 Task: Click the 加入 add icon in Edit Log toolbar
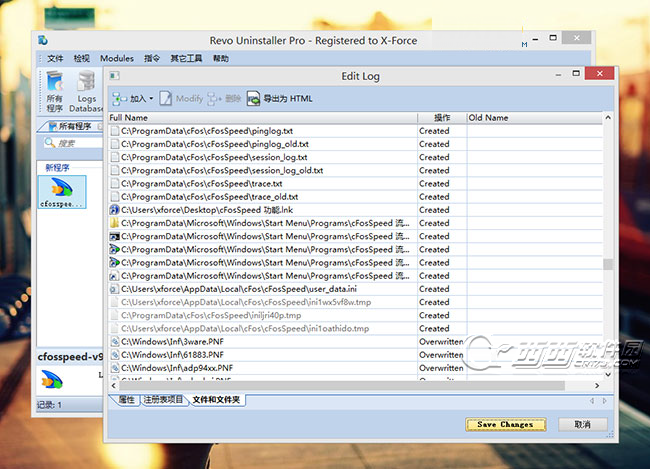[x=119, y=99]
